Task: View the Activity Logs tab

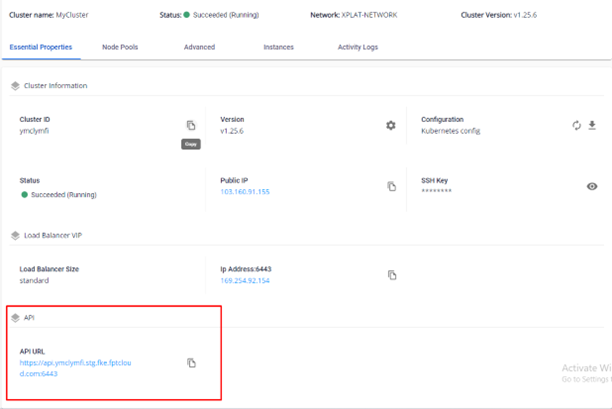Action: point(358,47)
